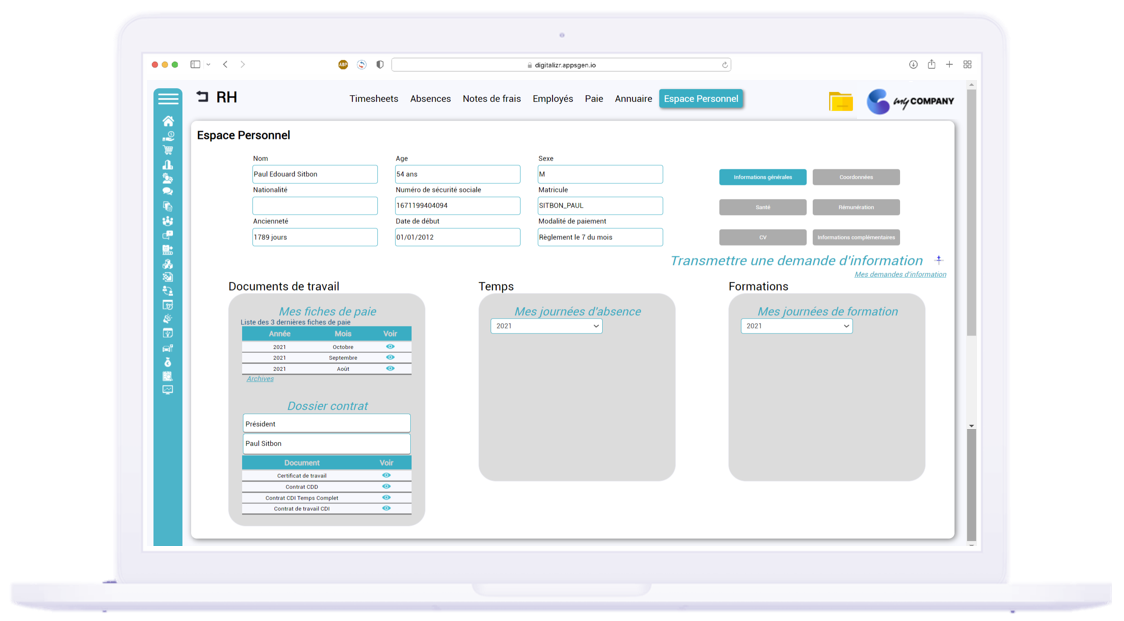The image size is (1124, 621).
Task: Go back with browser back arrow
Action: click(x=225, y=65)
